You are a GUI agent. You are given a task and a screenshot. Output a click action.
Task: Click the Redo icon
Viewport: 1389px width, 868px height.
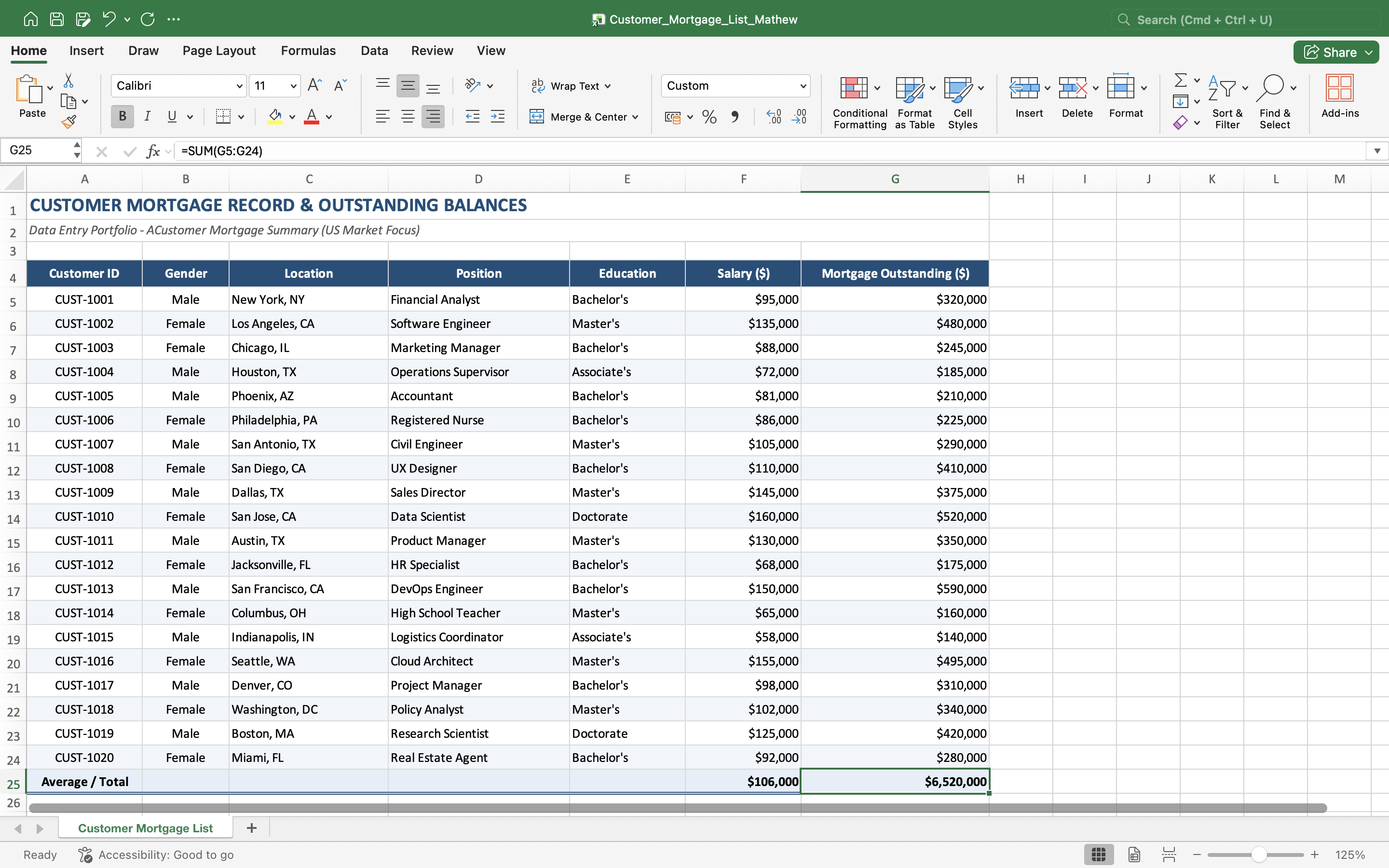[x=148, y=19]
